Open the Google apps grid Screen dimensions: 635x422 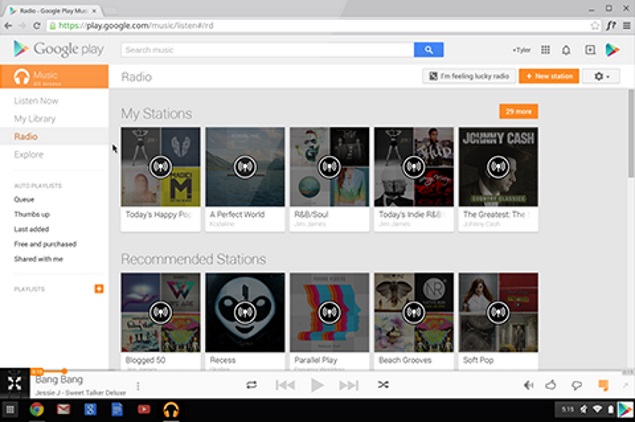[546, 50]
